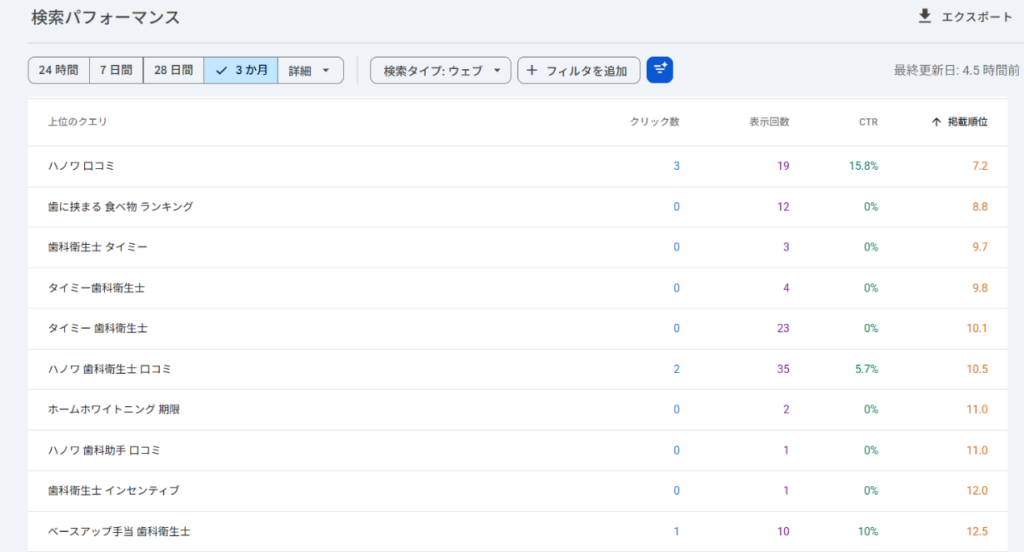
Task: Click the export download icon
Action: coord(925,16)
